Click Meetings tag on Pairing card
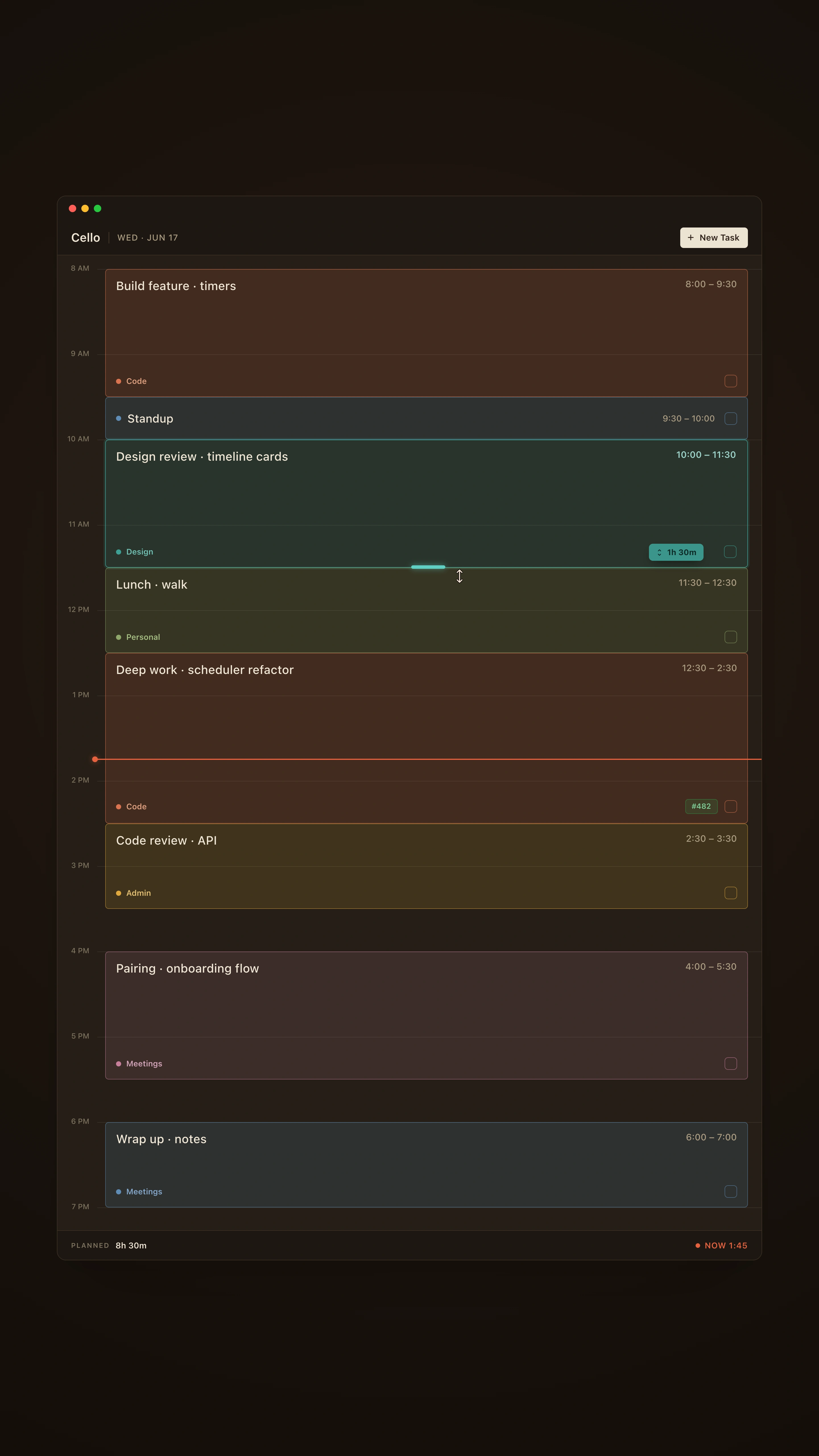 click(x=139, y=1064)
